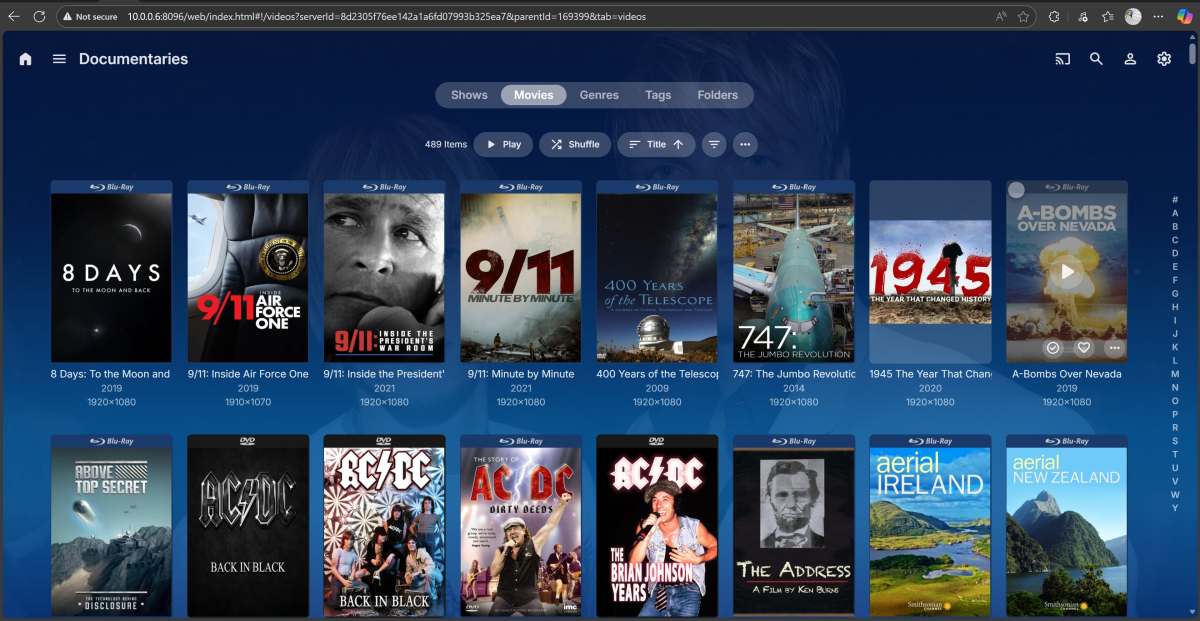1200x621 pixels.
Task: Click the address bar URL
Action: click(x=386, y=16)
